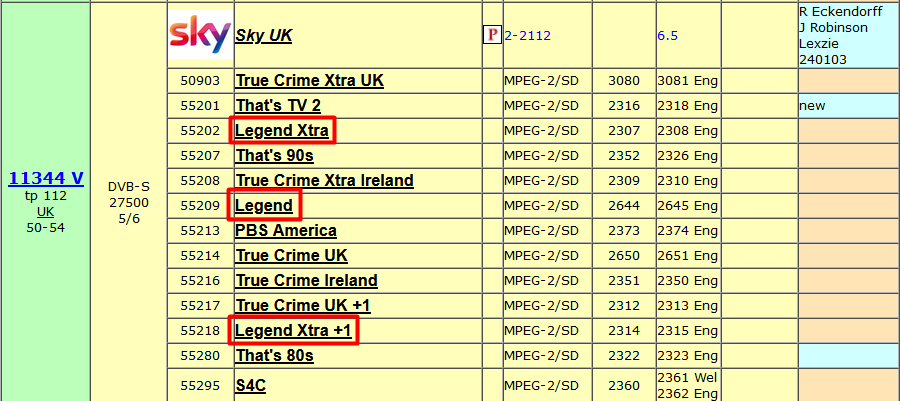Click the 2-2112 encryption text

[x=527, y=36]
